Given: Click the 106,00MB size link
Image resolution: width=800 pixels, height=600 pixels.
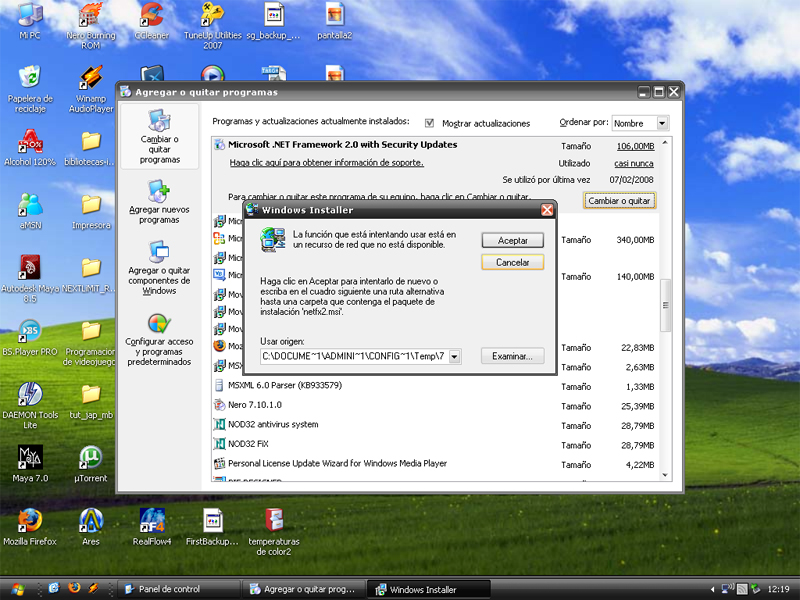Looking at the screenshot, I should coord(635,146).
